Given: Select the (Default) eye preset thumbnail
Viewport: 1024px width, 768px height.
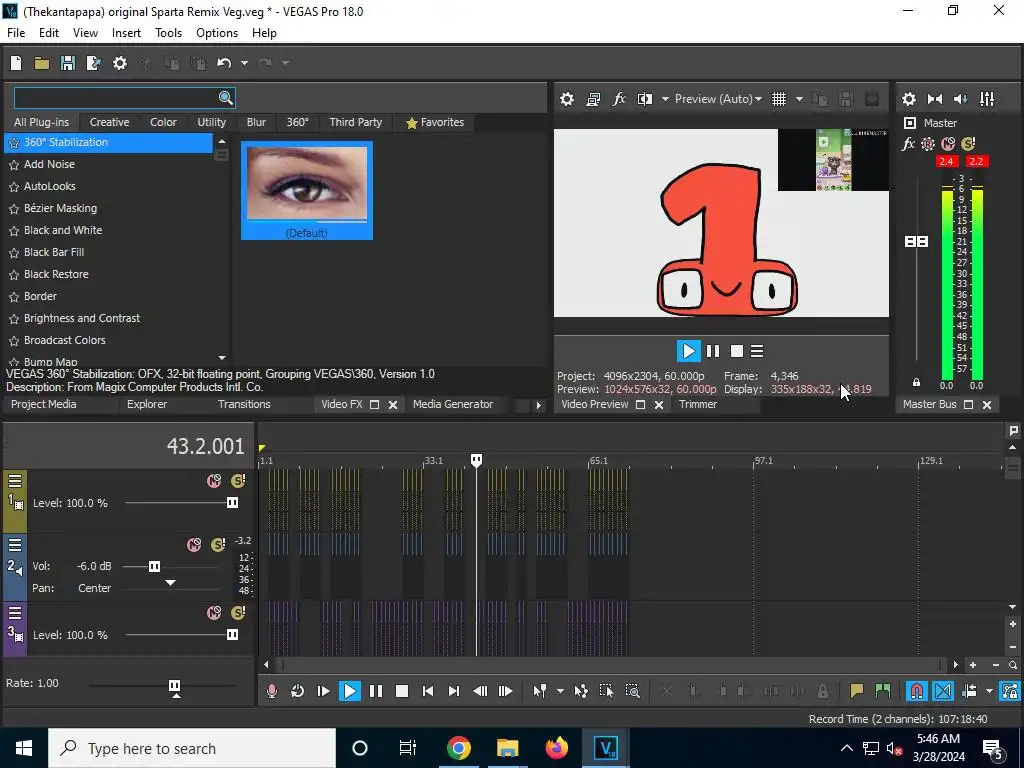Looking at the screenshot, I should [307, 190].
